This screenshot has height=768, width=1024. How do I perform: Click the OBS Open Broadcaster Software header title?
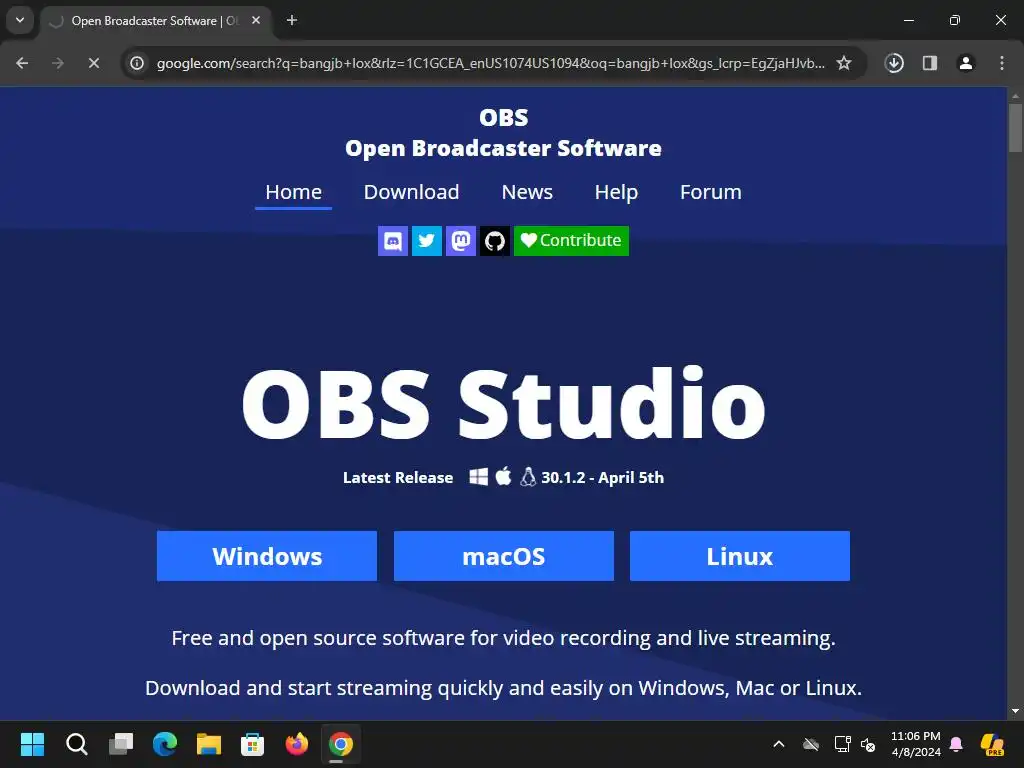504,133
